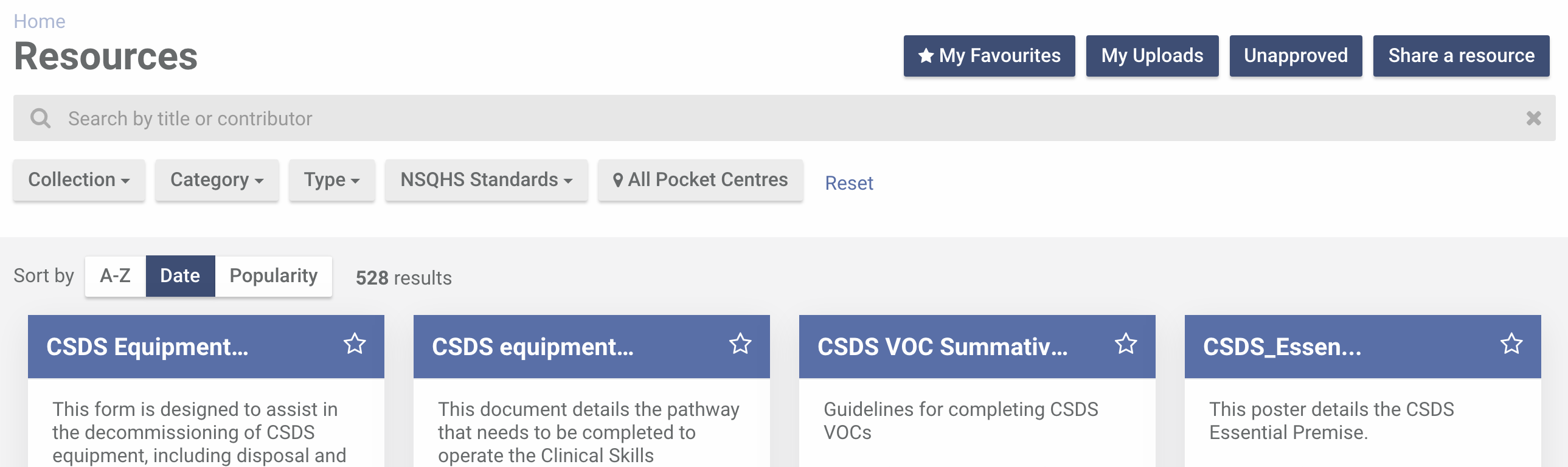Sort results by Popularity
Screen dimensions: 1568x467
click(x=273, y=276)
